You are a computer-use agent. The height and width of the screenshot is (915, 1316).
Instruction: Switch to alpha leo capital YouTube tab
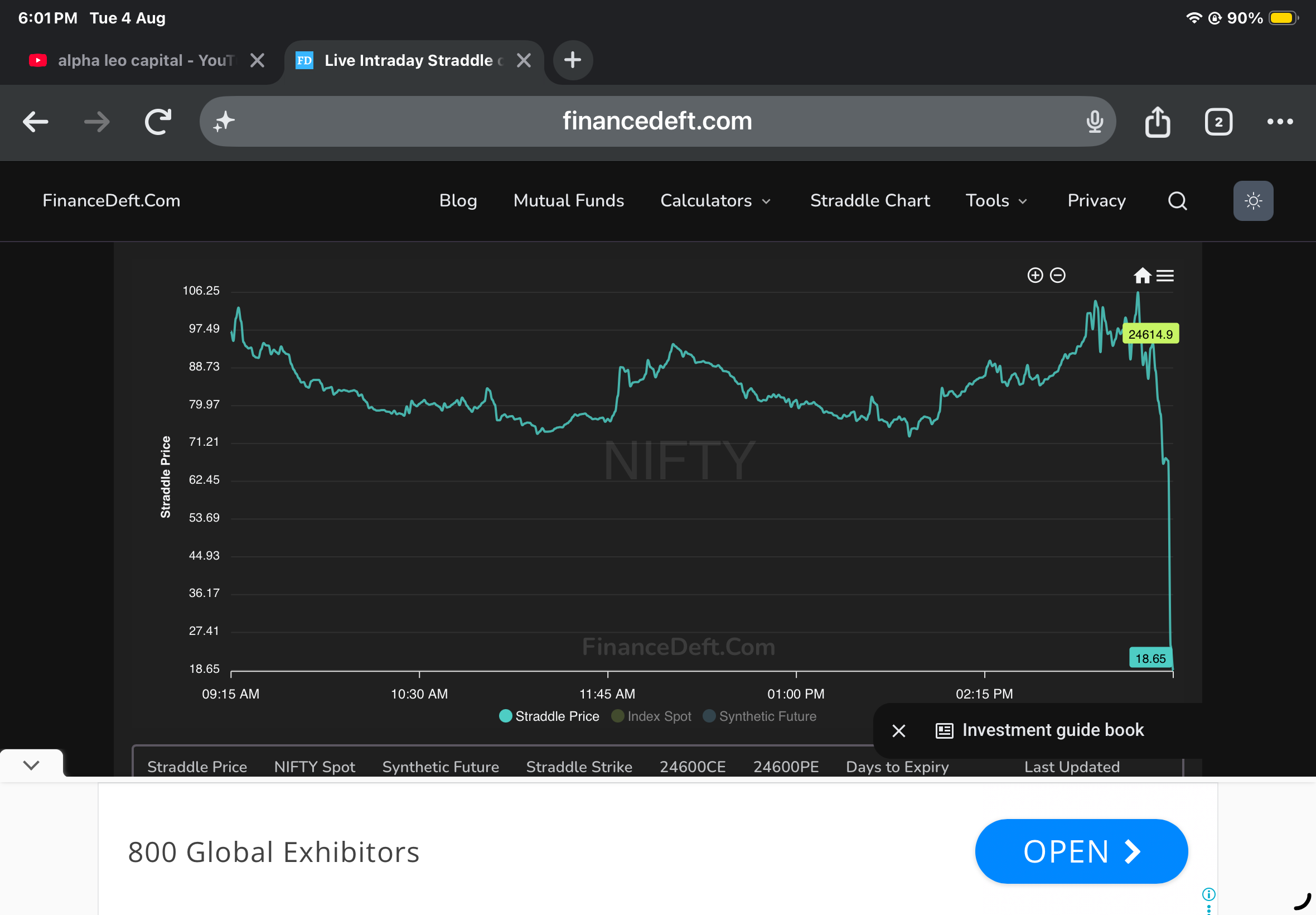click(x=133, y=60)
